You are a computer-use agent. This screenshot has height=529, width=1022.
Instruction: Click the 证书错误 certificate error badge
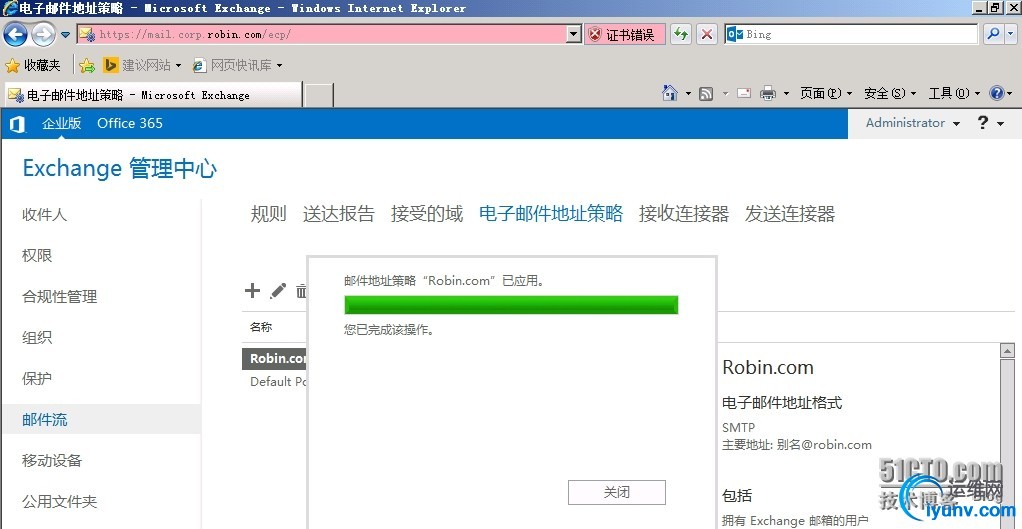point(624,35)
